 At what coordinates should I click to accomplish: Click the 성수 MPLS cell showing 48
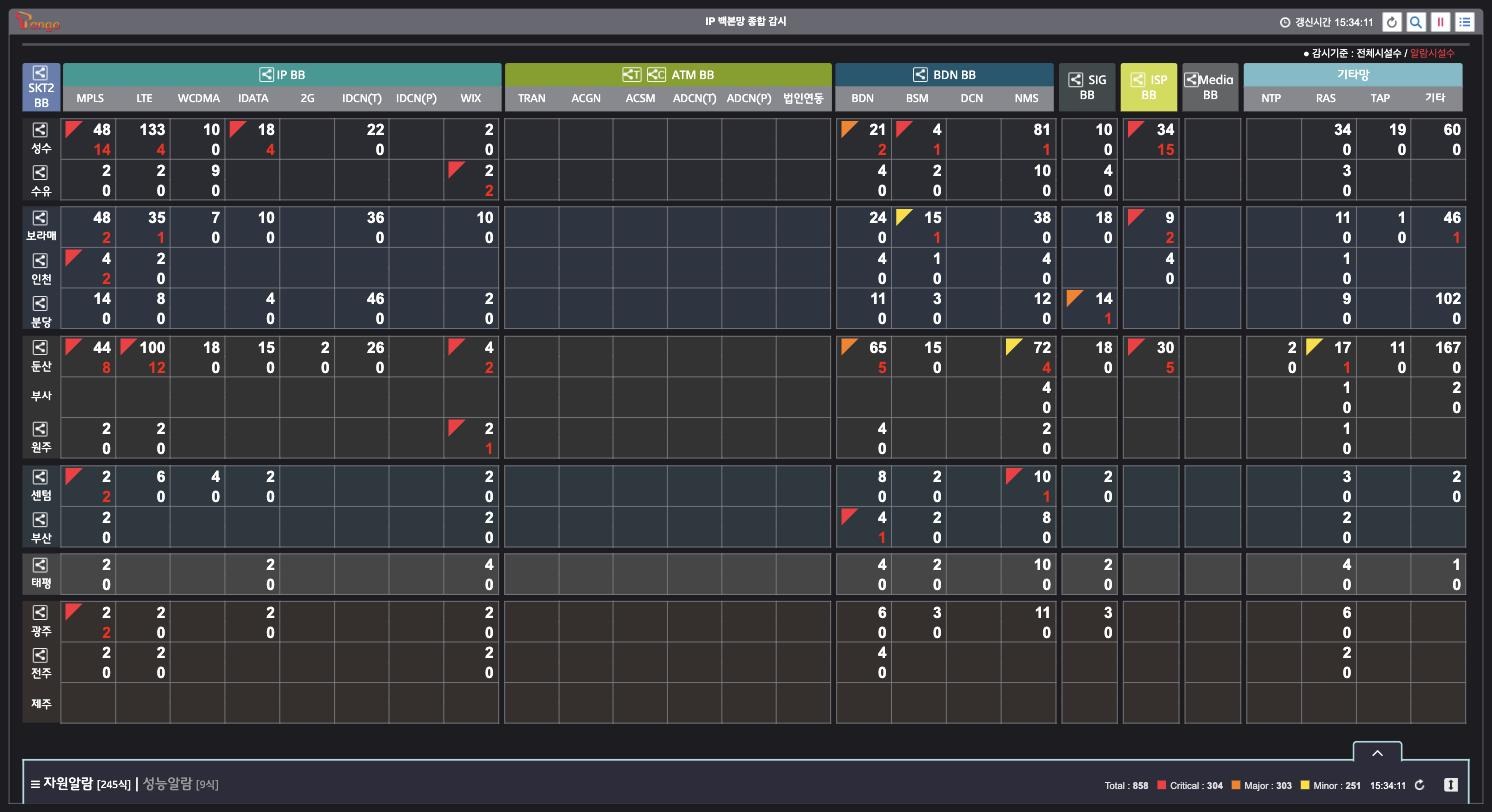89,139
